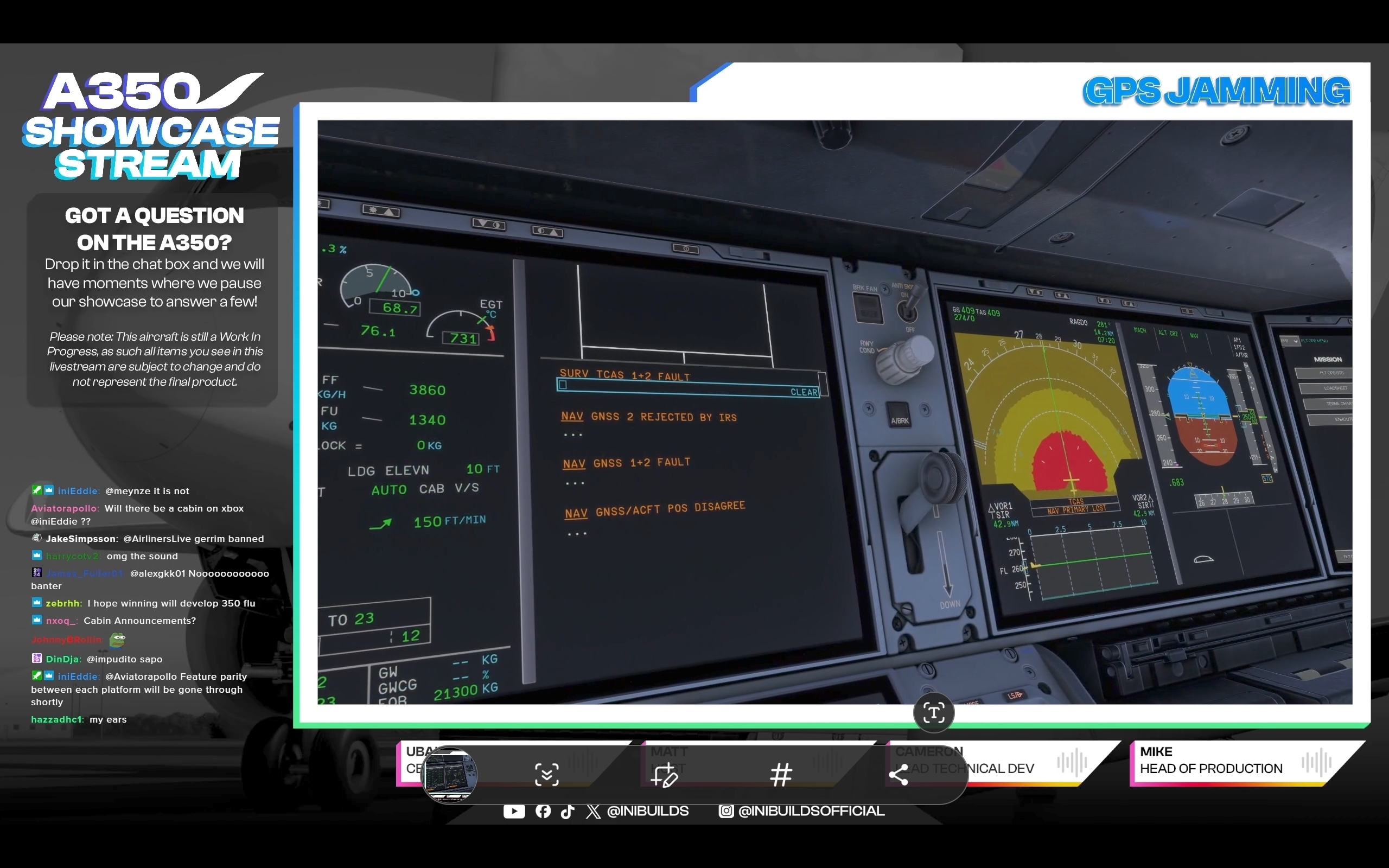Click the STD baro indicator on the PFD
Image resolution: width=1389 pixels, height=868 pixels.
click(x=1267, y=478)
